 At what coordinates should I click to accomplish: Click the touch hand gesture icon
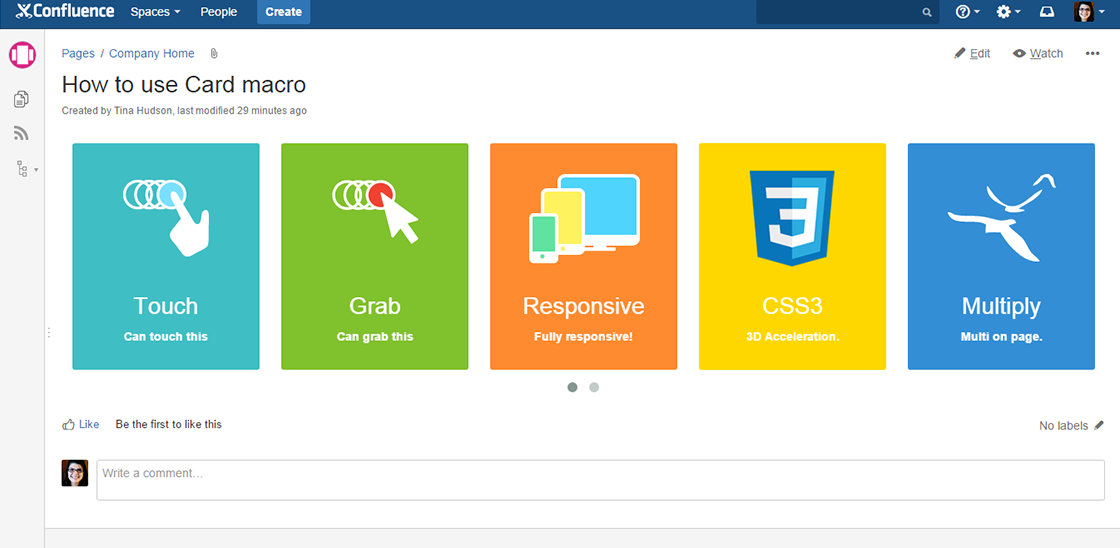click(166, 217)
